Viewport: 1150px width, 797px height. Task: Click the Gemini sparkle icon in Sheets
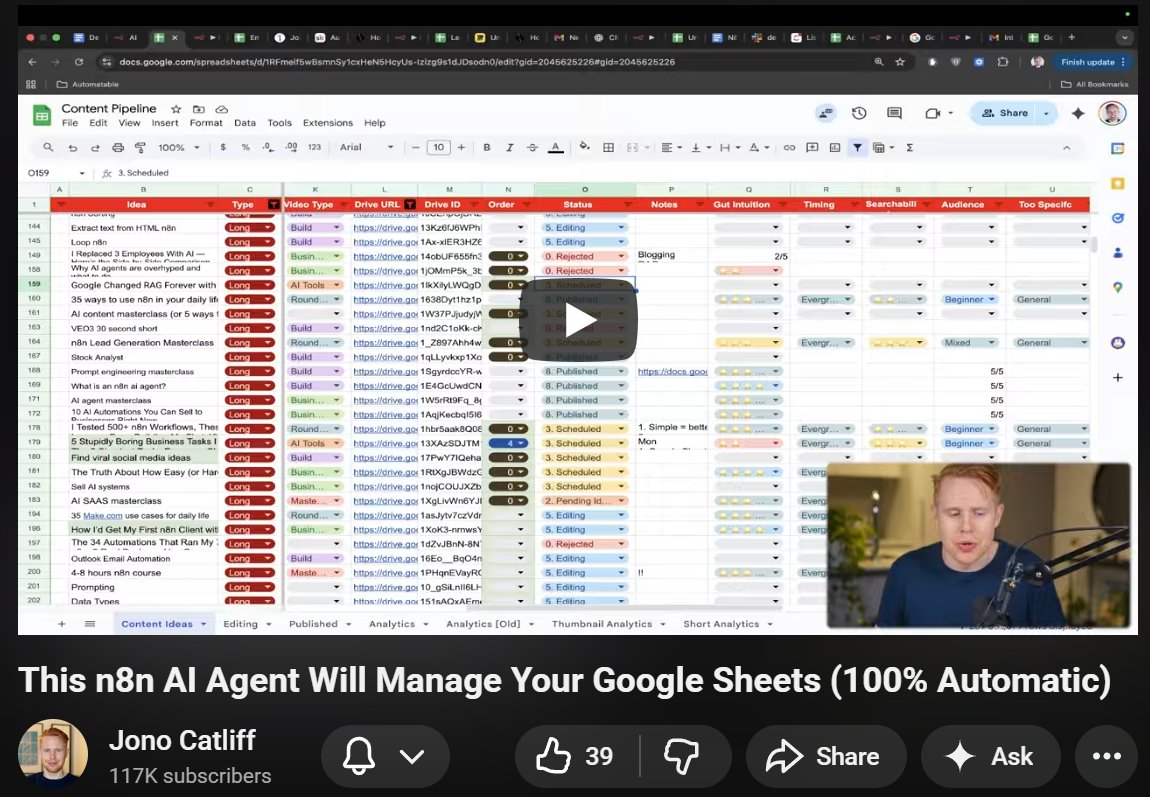point(1078,113)
